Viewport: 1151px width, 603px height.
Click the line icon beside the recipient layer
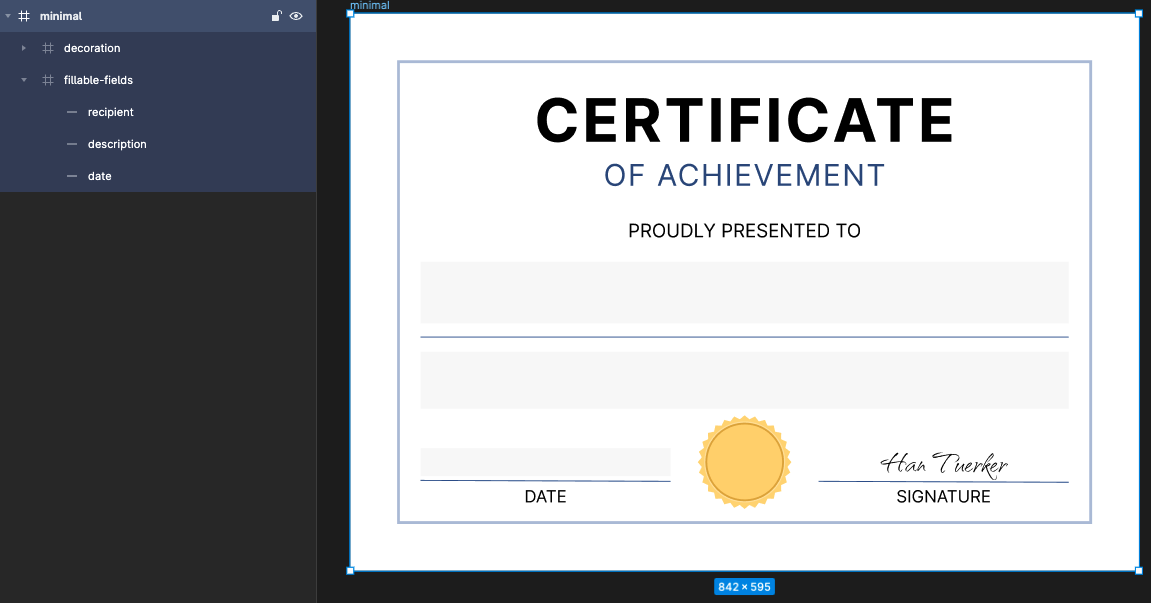pyautogui.click(x=72, y=112)
